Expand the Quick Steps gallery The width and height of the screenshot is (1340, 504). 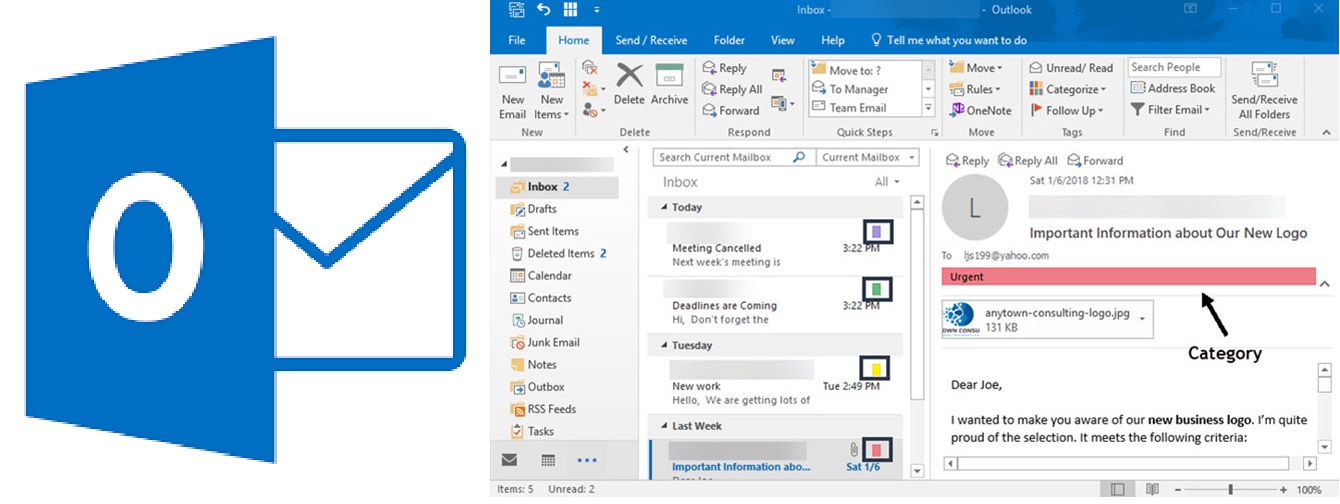click(929, 108)
